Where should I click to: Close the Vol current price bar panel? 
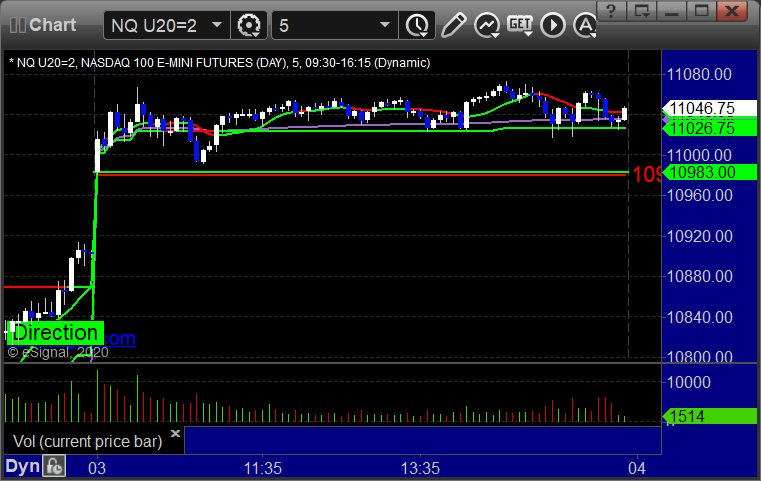pyautogui.click(x=176, y=433)
